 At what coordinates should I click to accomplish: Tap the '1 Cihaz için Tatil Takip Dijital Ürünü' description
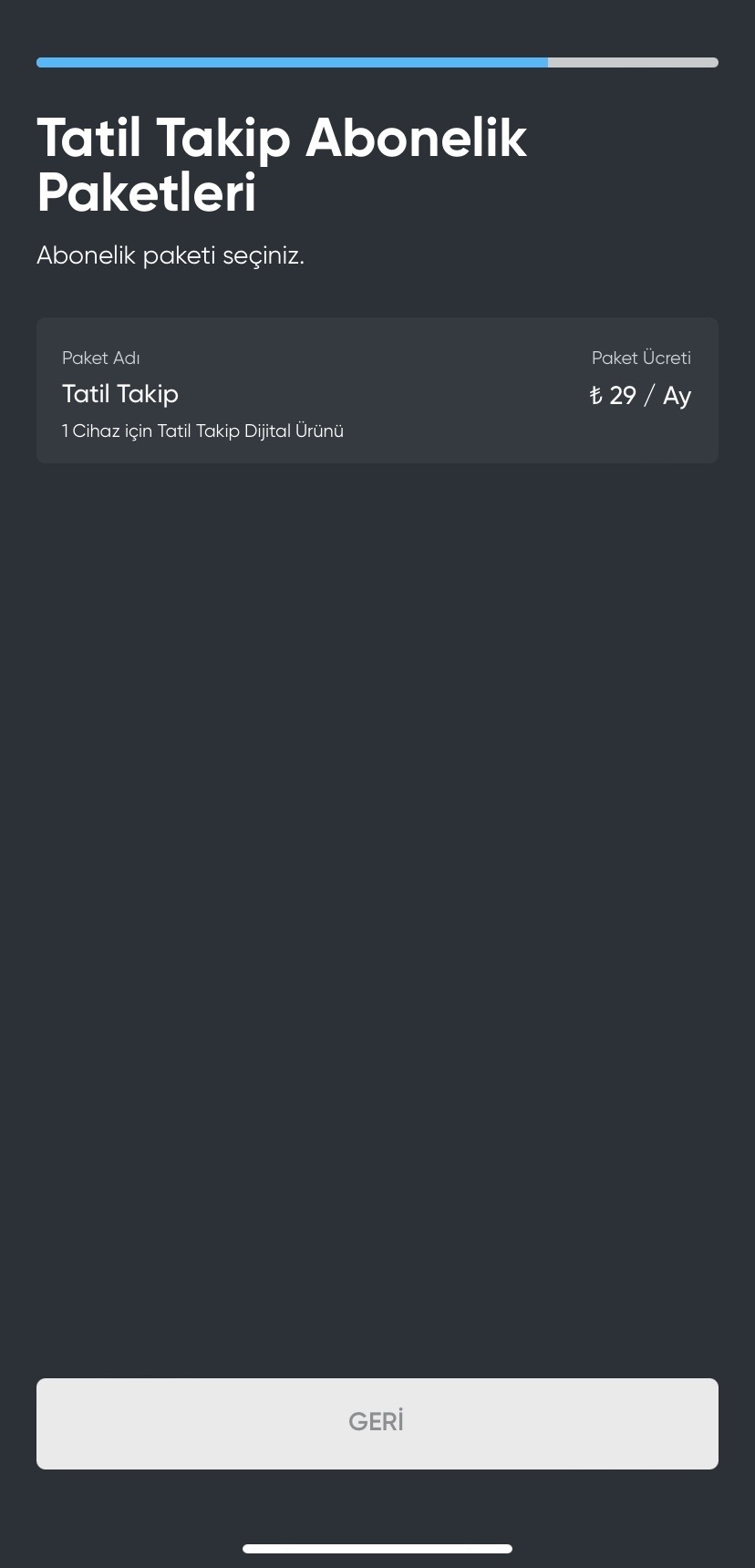tap(202, 431)
